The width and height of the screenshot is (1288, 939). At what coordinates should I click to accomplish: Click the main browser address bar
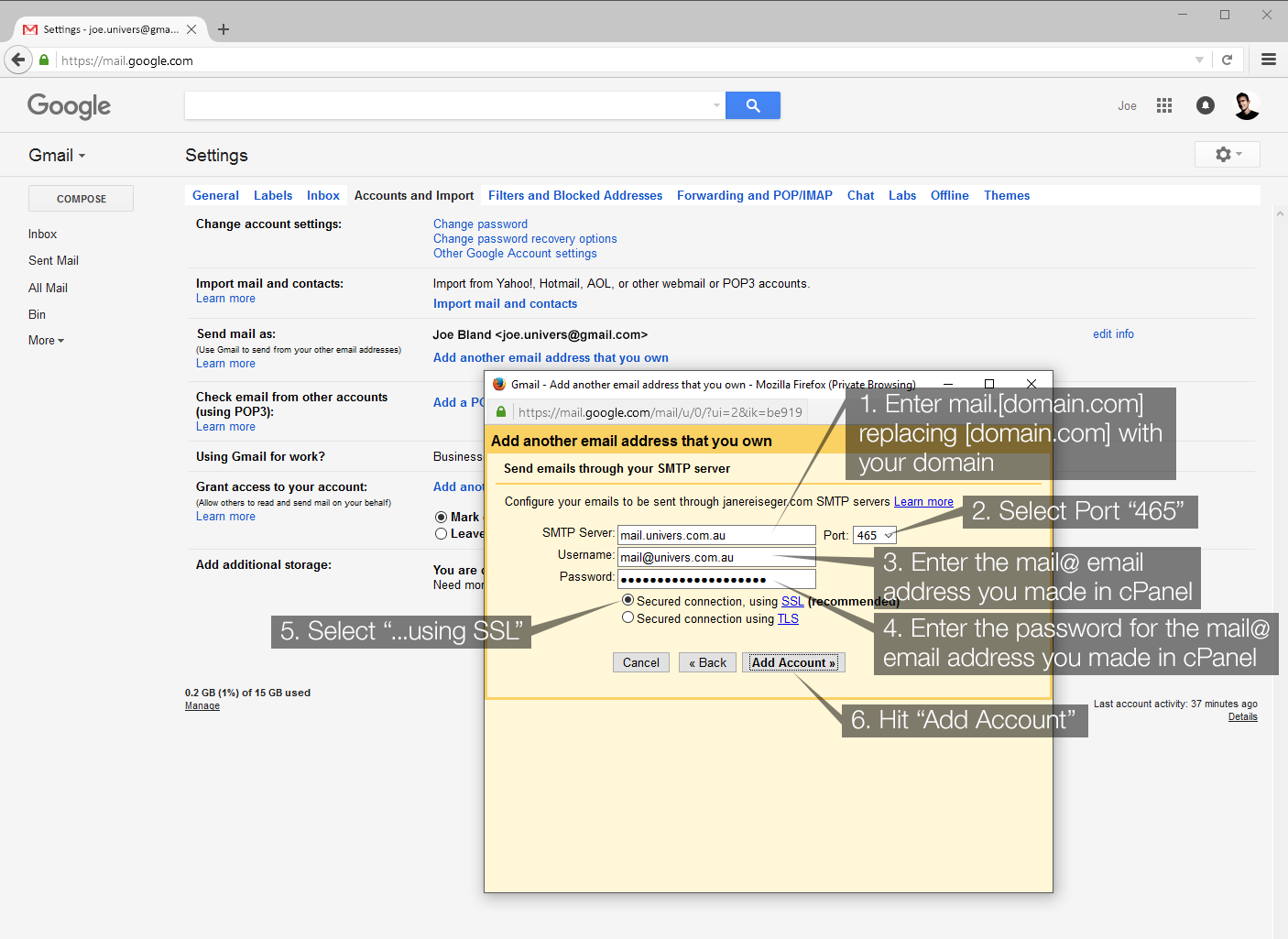coord(623,60)
